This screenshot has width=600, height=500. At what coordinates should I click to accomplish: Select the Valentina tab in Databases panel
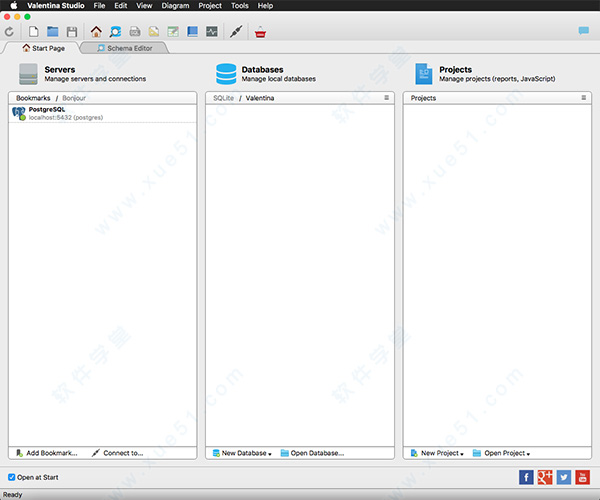(x=260, y=98)
